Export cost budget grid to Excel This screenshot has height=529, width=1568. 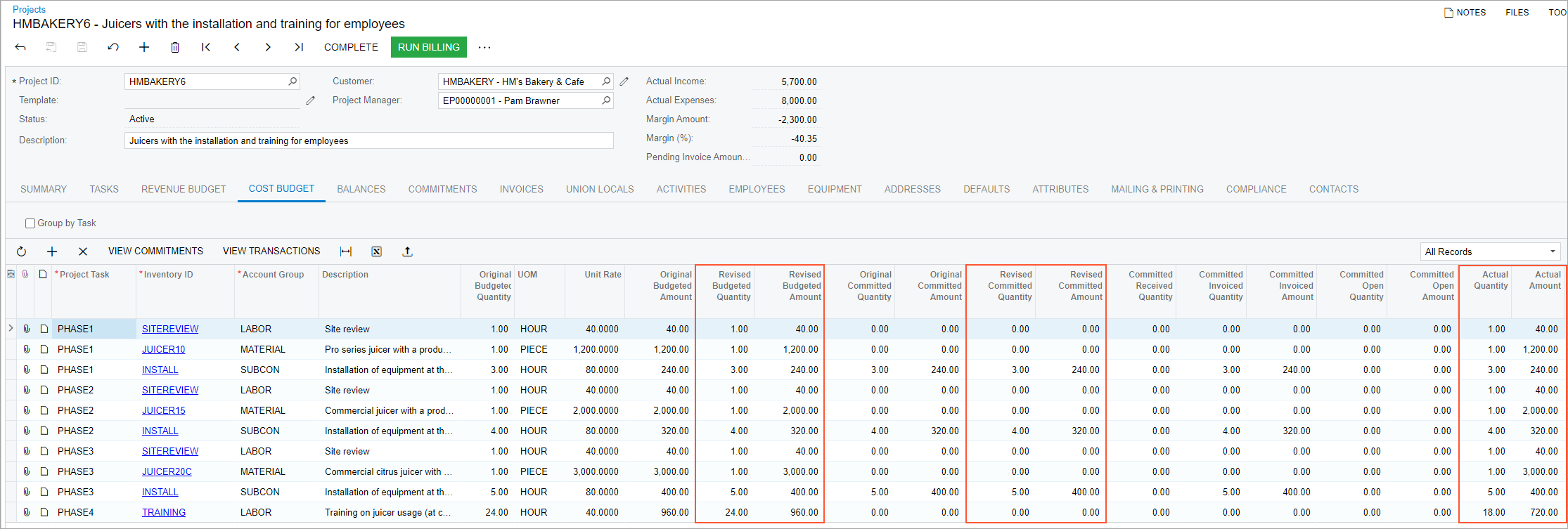click(377, 252)
